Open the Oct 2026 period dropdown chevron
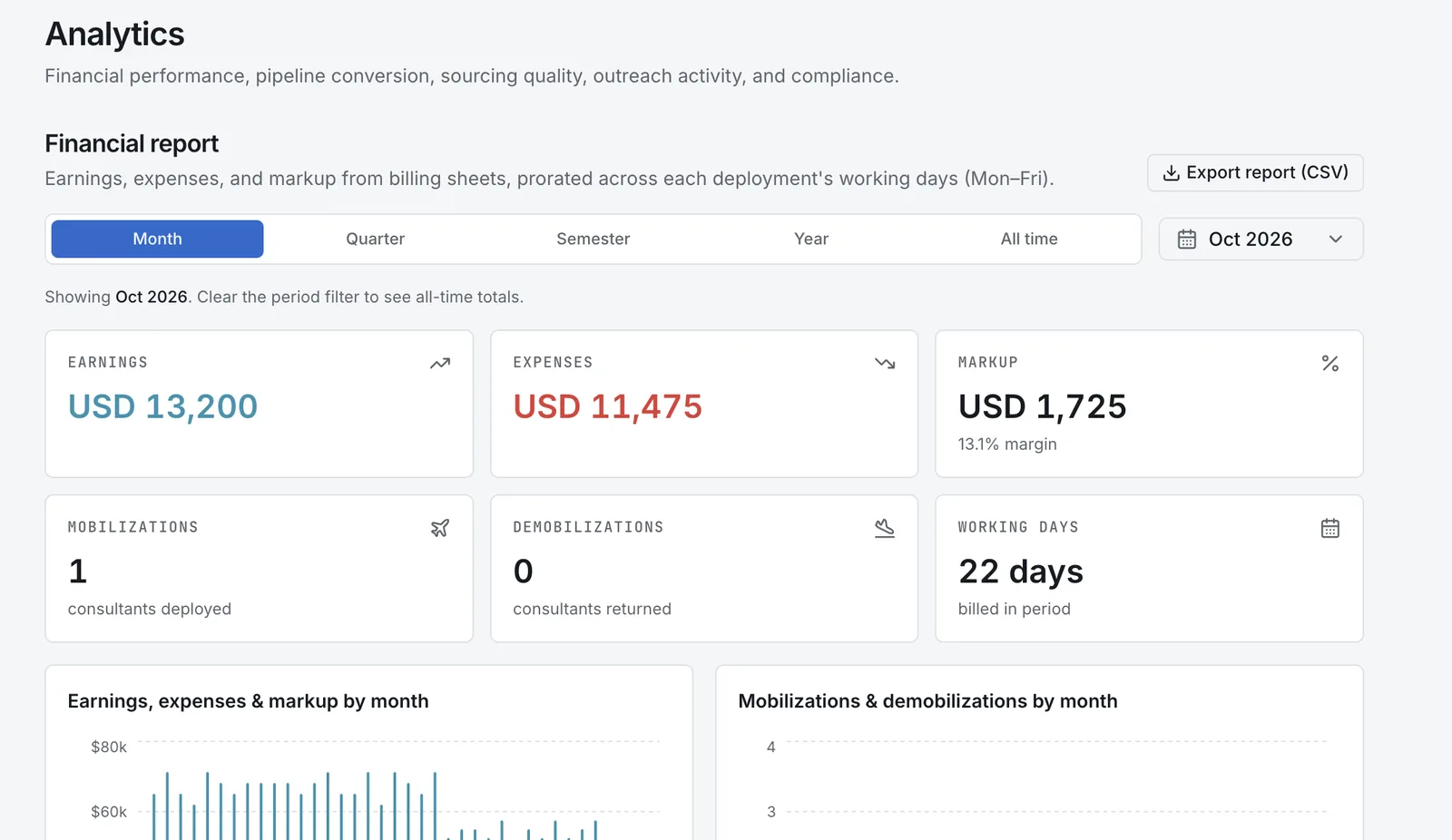 (1336, 239)
